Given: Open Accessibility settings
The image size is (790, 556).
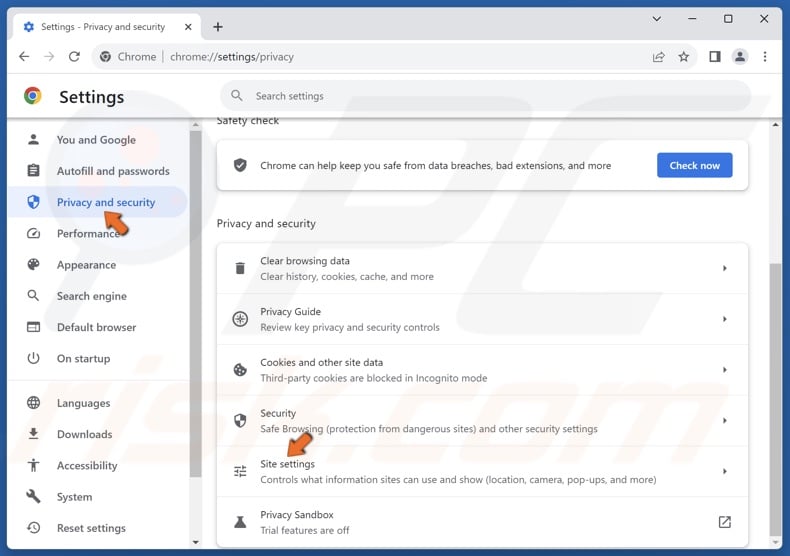Looking at the screenshot, I should [x=97, y=465].
